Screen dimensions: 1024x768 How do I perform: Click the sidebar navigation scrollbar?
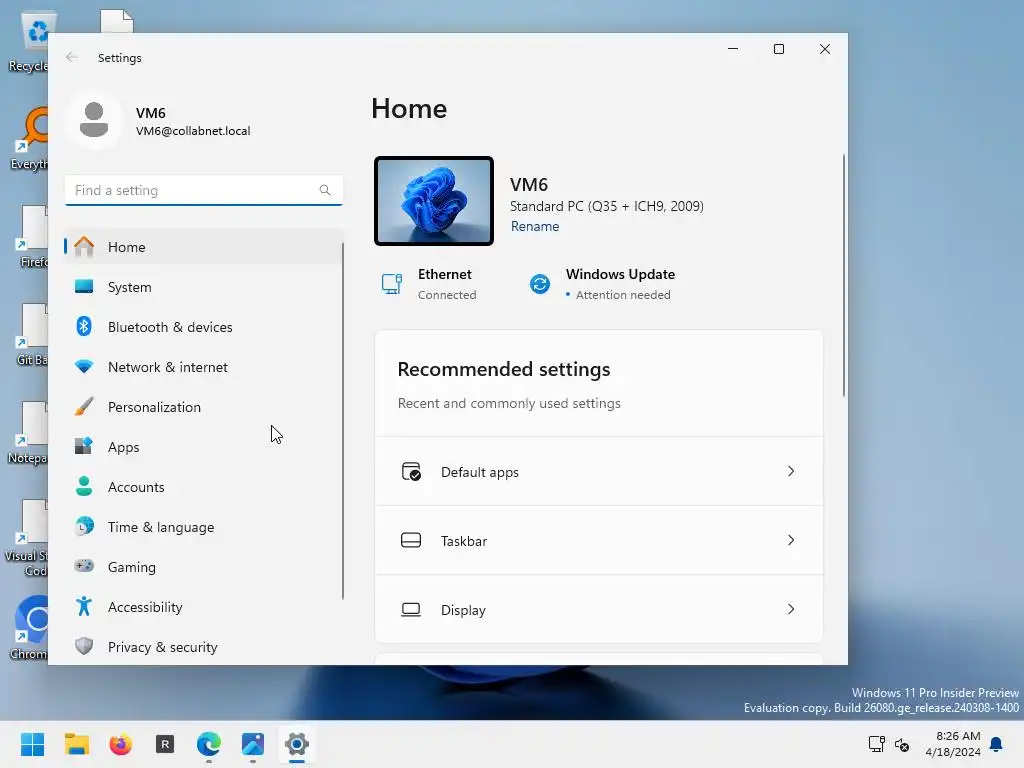(x=343, y=421)
